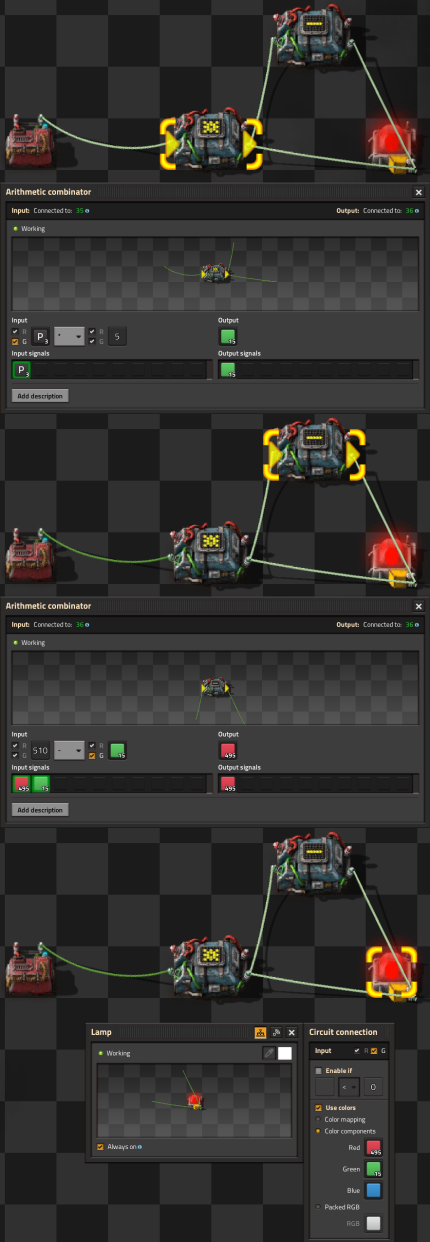Click the logistic connection icon in Lamp header
The height and width of the screenshot is (1242, 430).
pos(275,1032)
